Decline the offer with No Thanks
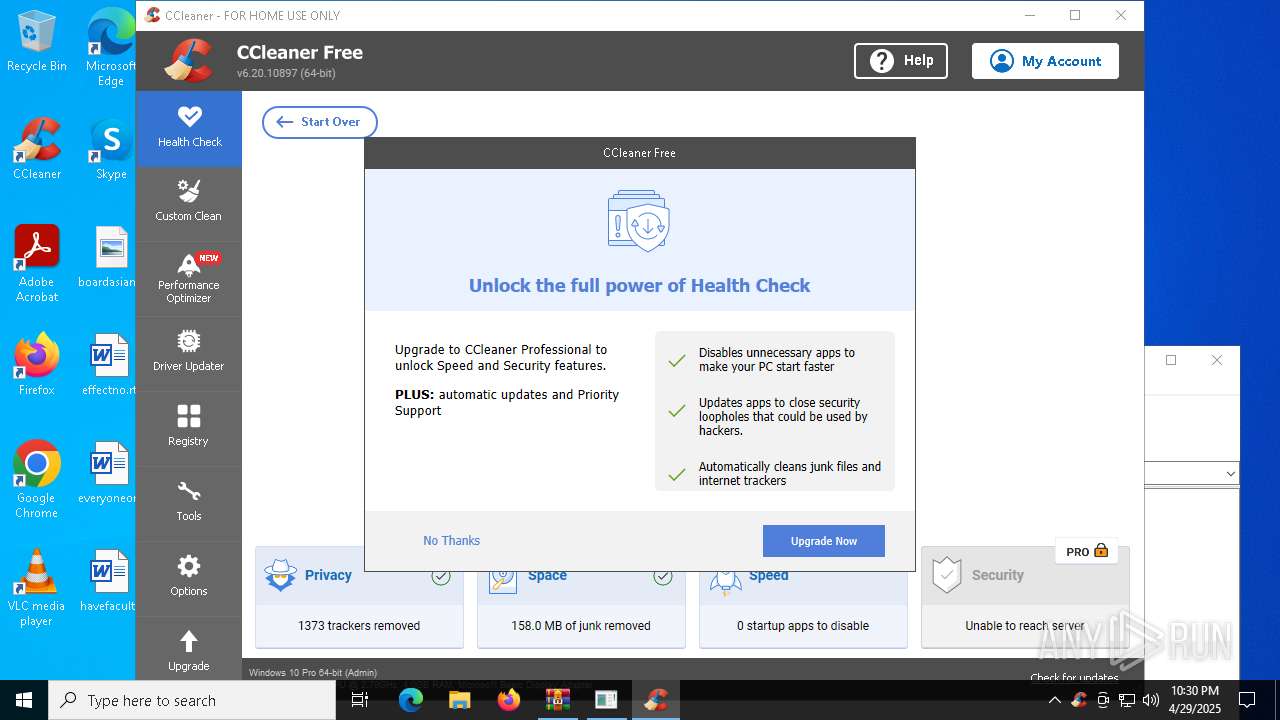The height and width of the screenshot is (720, 1280). click(x=451, y=541)
